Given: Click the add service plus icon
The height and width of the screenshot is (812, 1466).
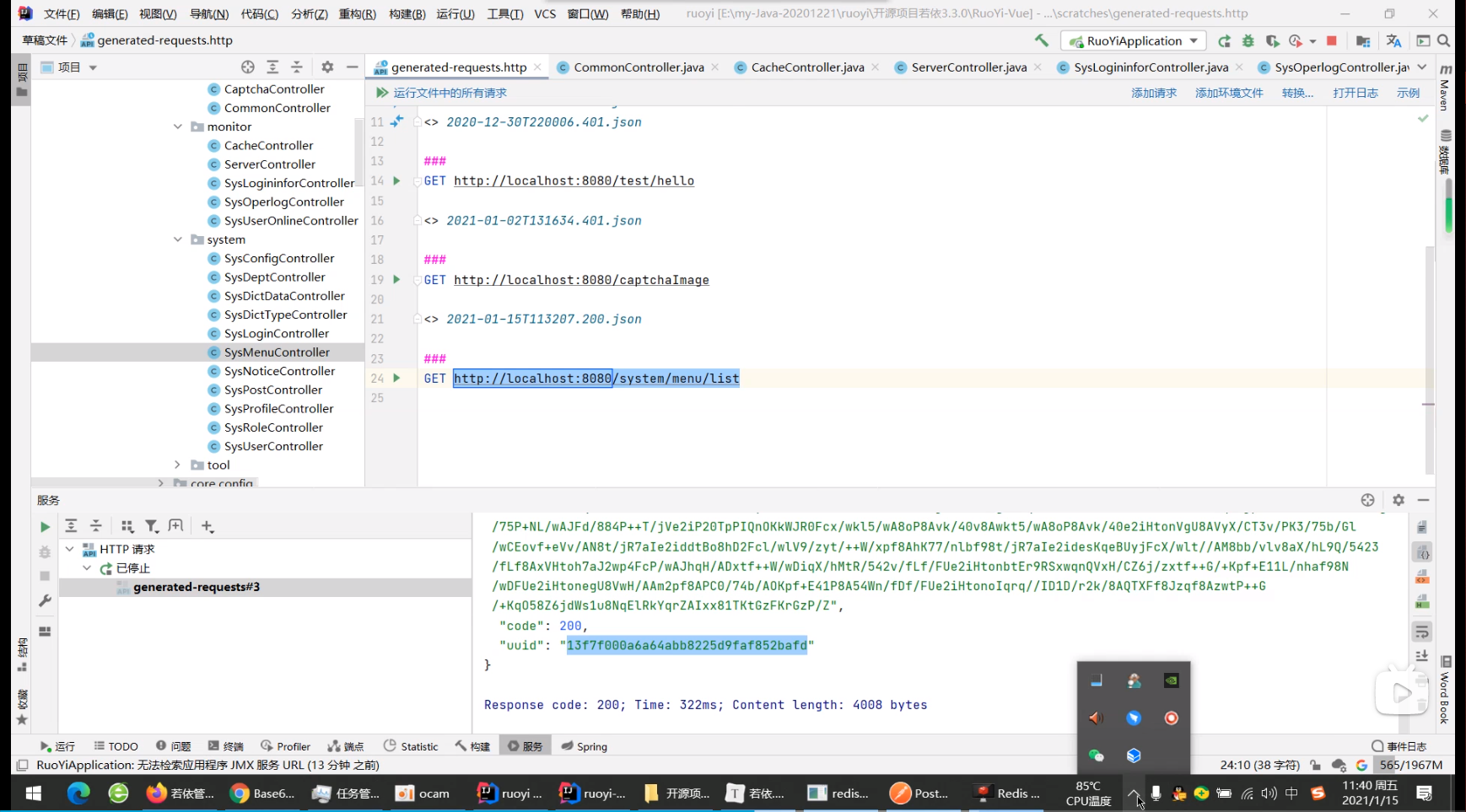Looking at the screenshot, I should [x=208, y=526].
